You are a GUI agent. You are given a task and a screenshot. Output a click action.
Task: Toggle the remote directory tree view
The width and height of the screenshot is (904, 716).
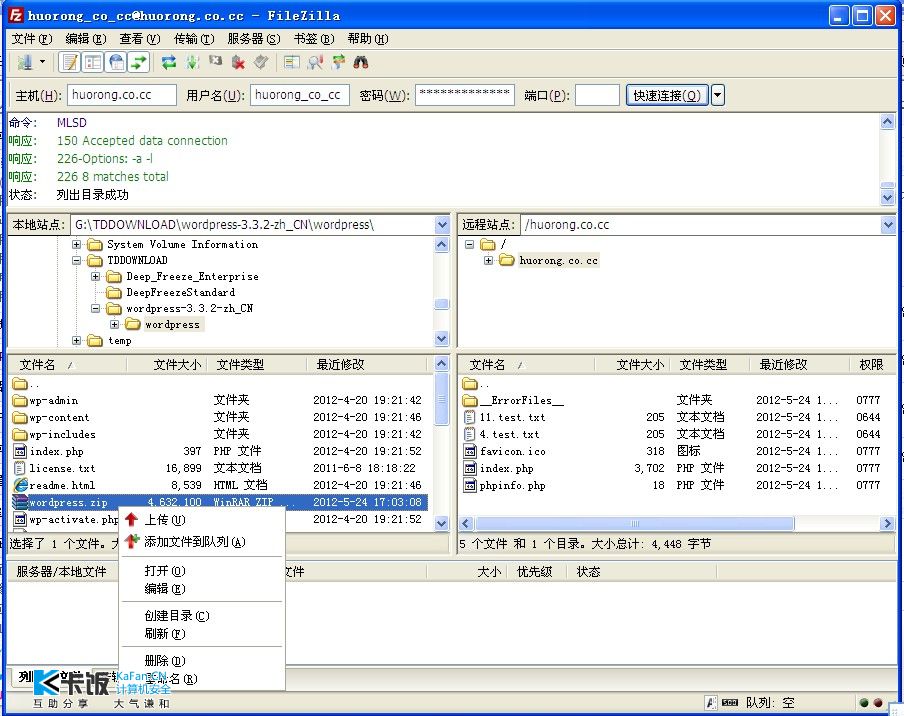tap(116, 62)
